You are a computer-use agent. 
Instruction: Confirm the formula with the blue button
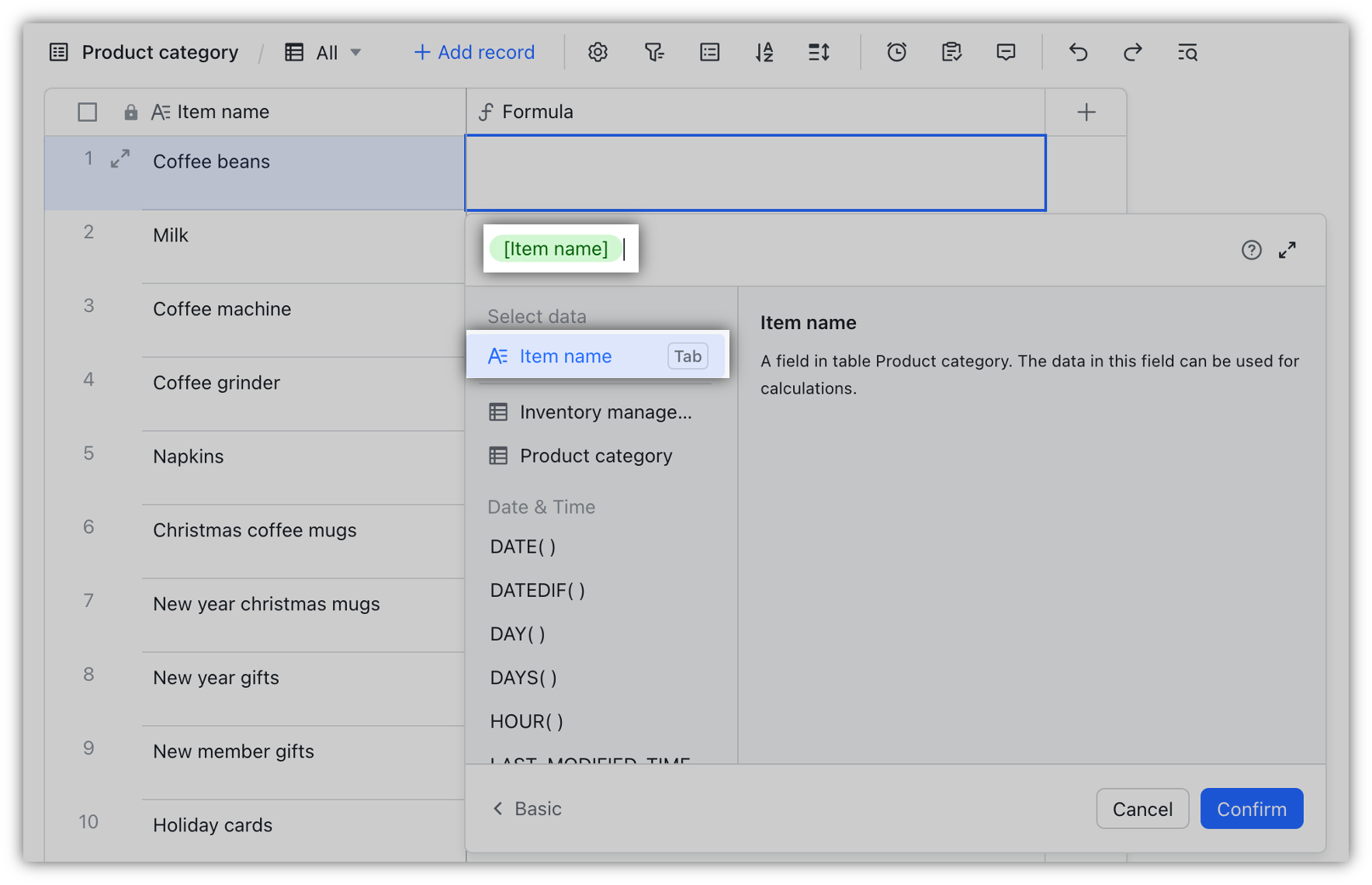[x=1251, y=808]
